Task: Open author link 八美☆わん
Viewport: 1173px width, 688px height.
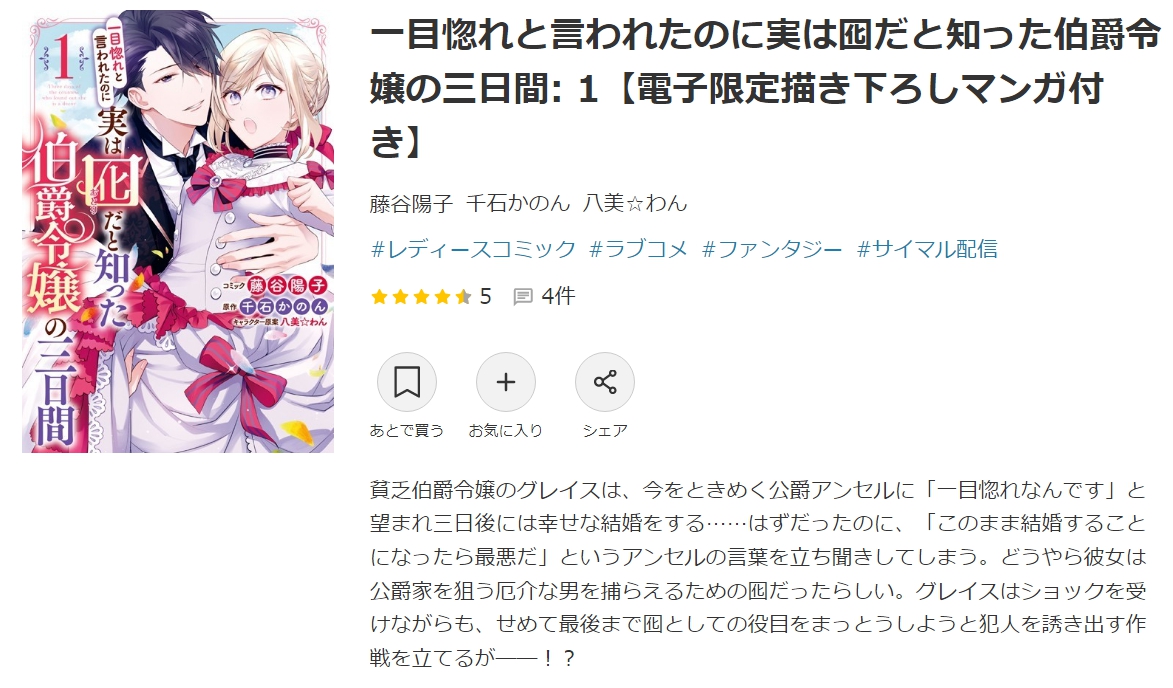Action: (634, 203)
